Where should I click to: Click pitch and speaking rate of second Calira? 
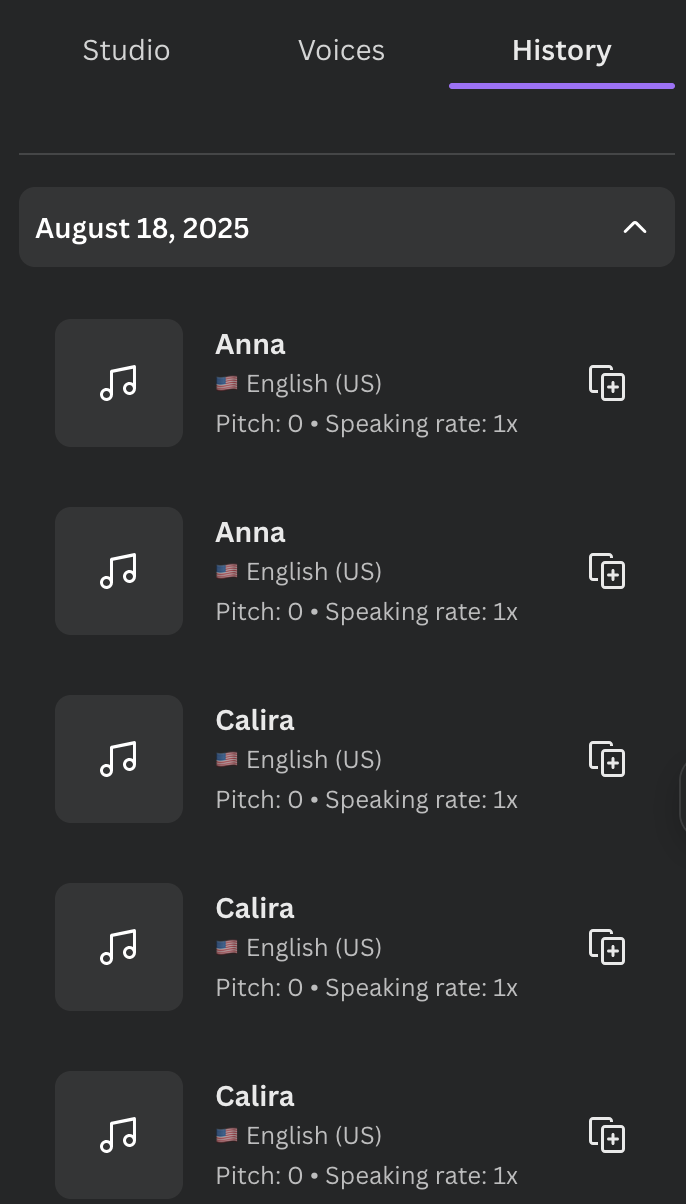click(366, 988)
